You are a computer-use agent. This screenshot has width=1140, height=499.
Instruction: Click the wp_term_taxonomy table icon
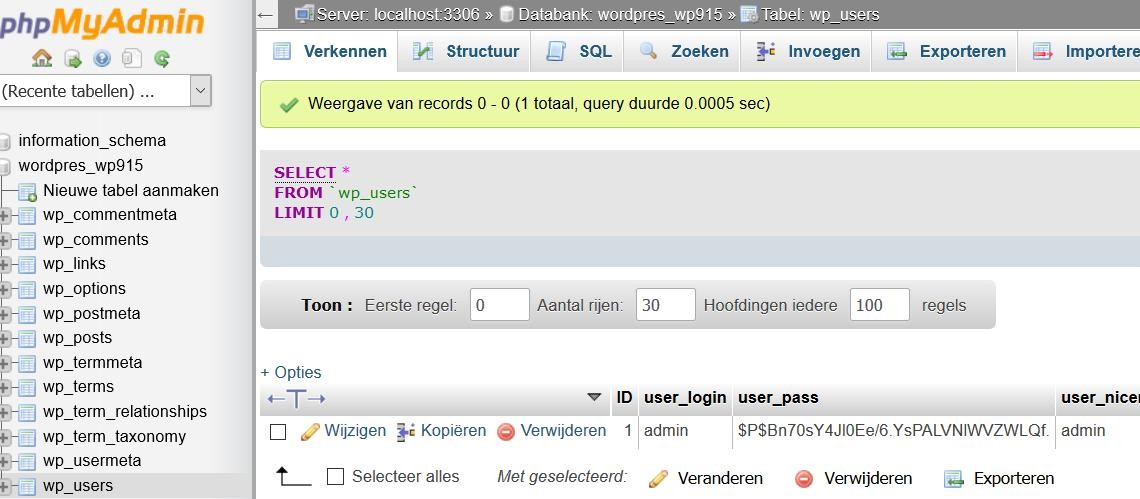tap(27, 437)
